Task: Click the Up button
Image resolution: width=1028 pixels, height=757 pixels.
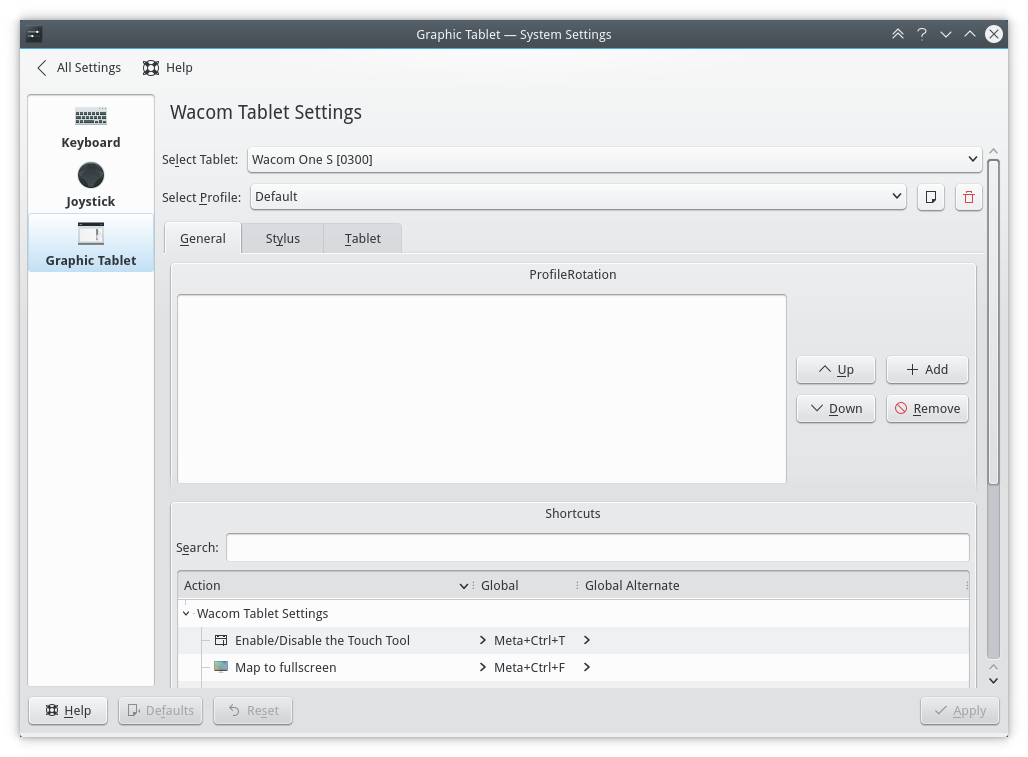Action: [836, 370]
